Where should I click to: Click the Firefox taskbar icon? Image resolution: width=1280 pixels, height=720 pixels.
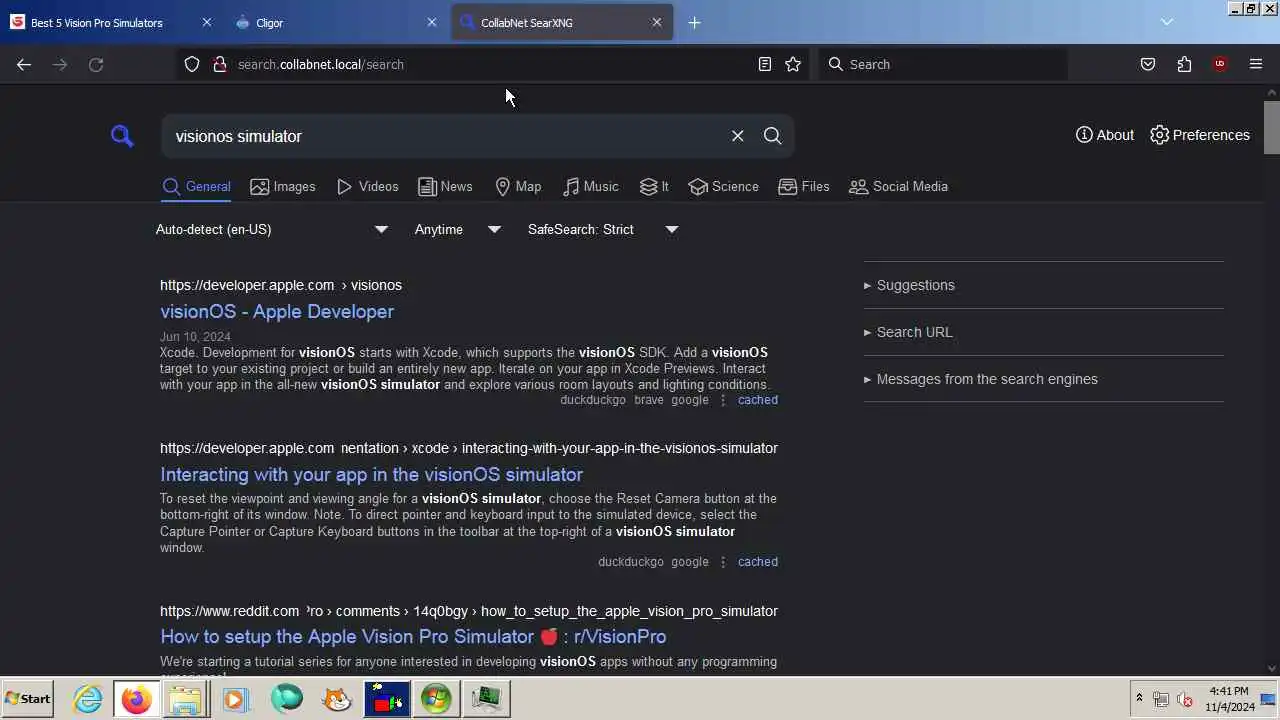[x=136, y=699]
